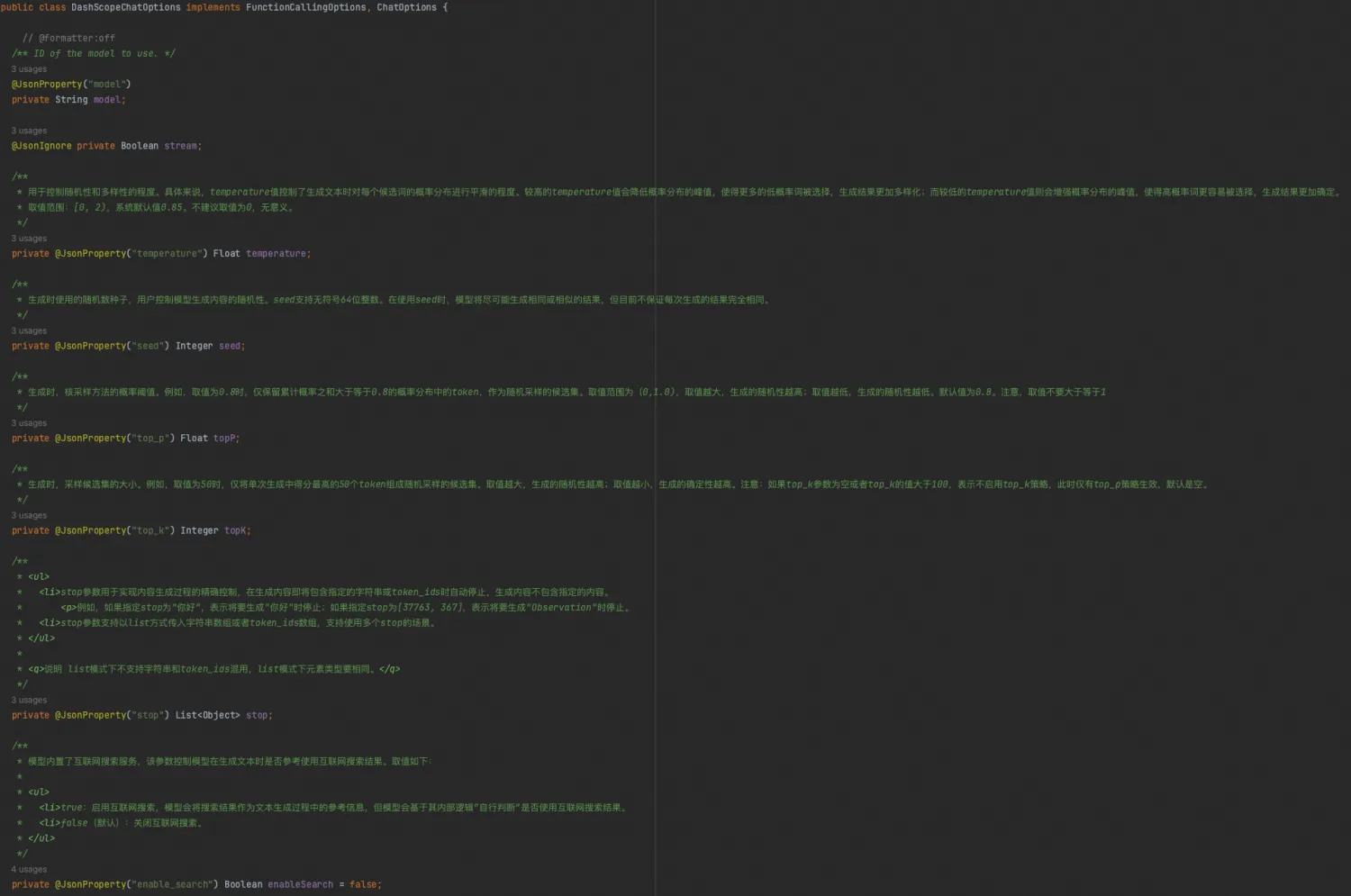The image size is (1351, 896).
Task: Click the DashScopeChatOptions class name
Action: (126, 7)
